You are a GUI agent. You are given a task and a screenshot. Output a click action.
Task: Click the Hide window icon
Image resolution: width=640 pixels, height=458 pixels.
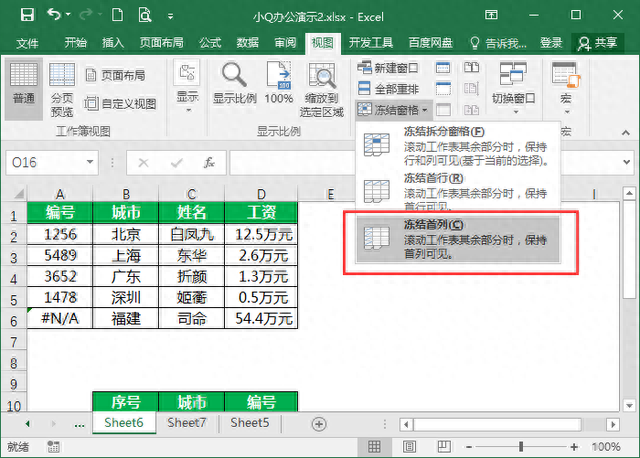(x=443, y=88)
